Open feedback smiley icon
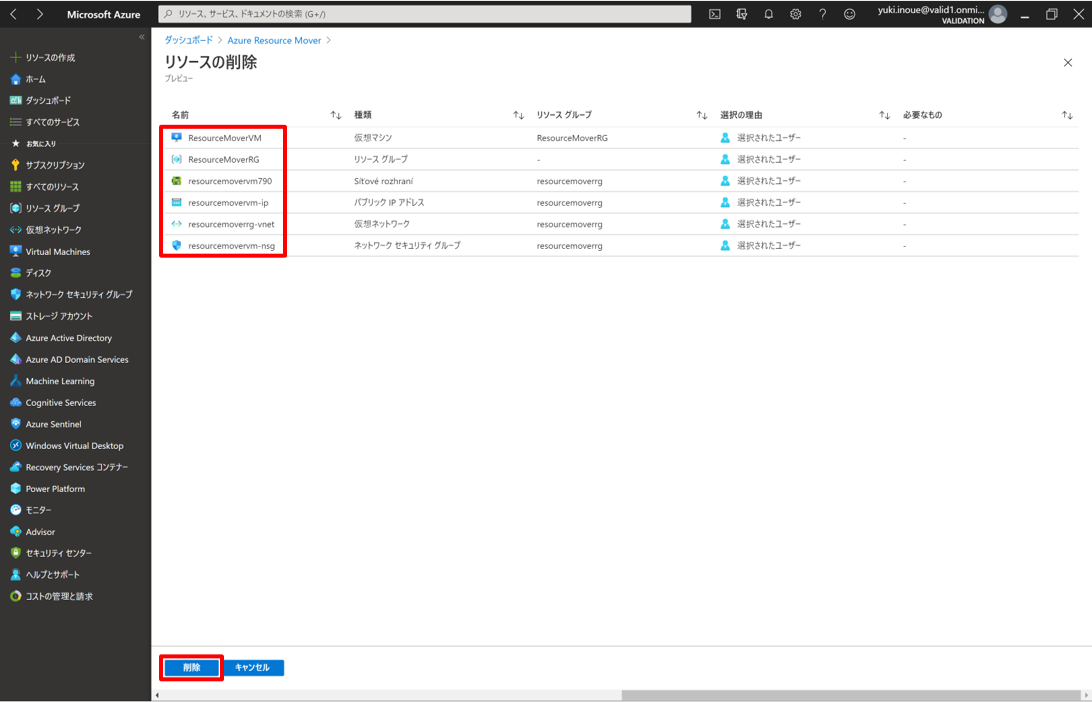This screenshot has height=702, width=1092. pyautogui.click(x=850, y=14)
